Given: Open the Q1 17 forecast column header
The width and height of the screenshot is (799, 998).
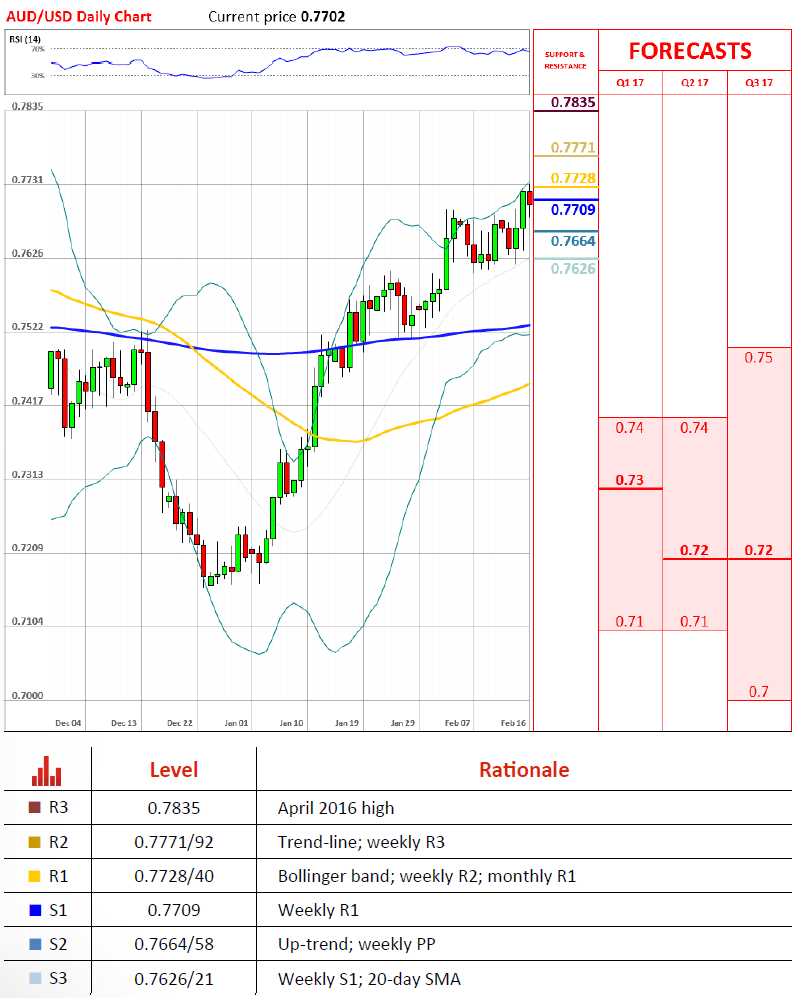Looking at the screenshot, I should point(630,83).
